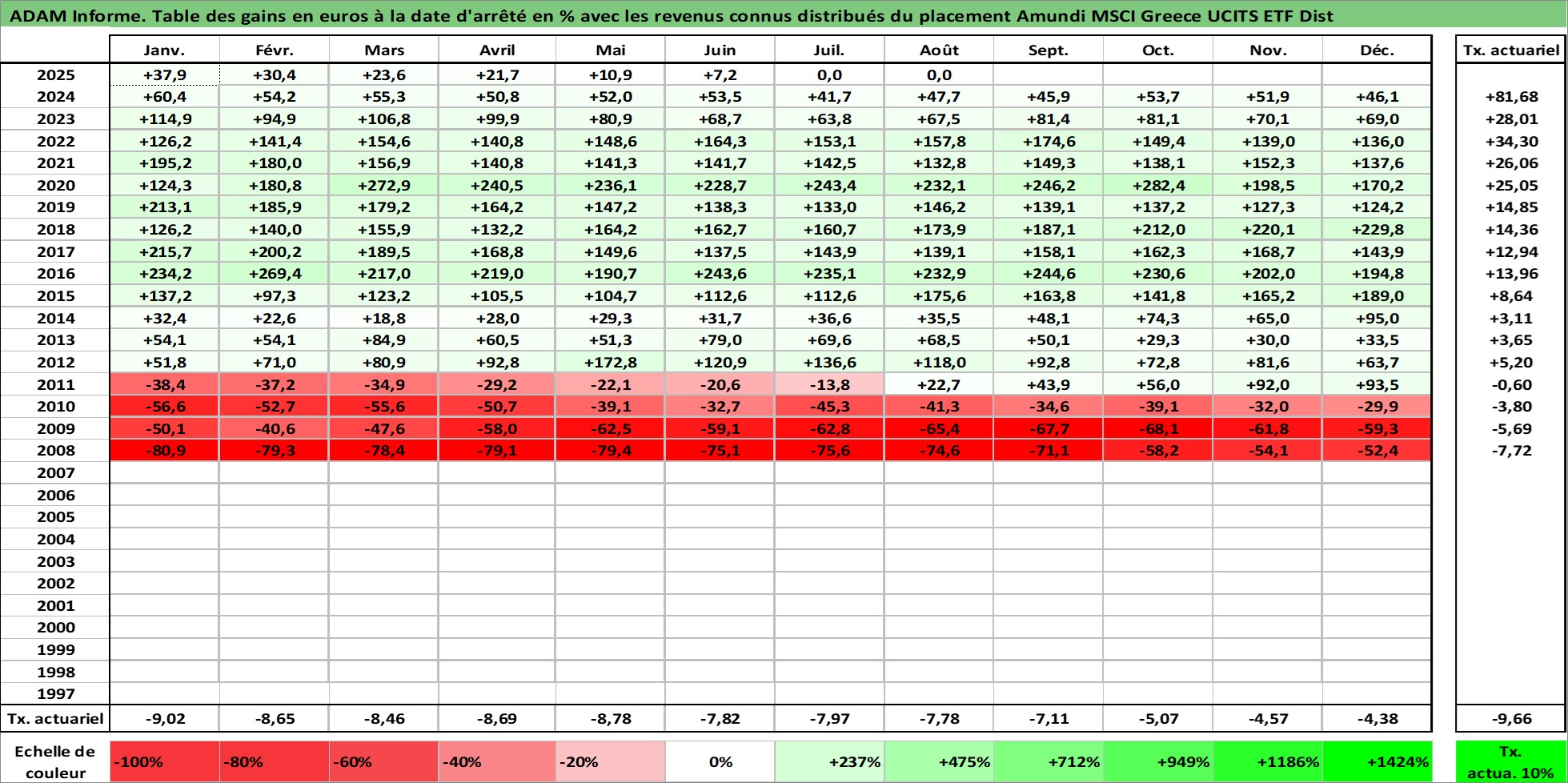The image size is (1568, 783).
Task: Click actuarial rate -7,72 for 2008
Action: pos(1511,451)
